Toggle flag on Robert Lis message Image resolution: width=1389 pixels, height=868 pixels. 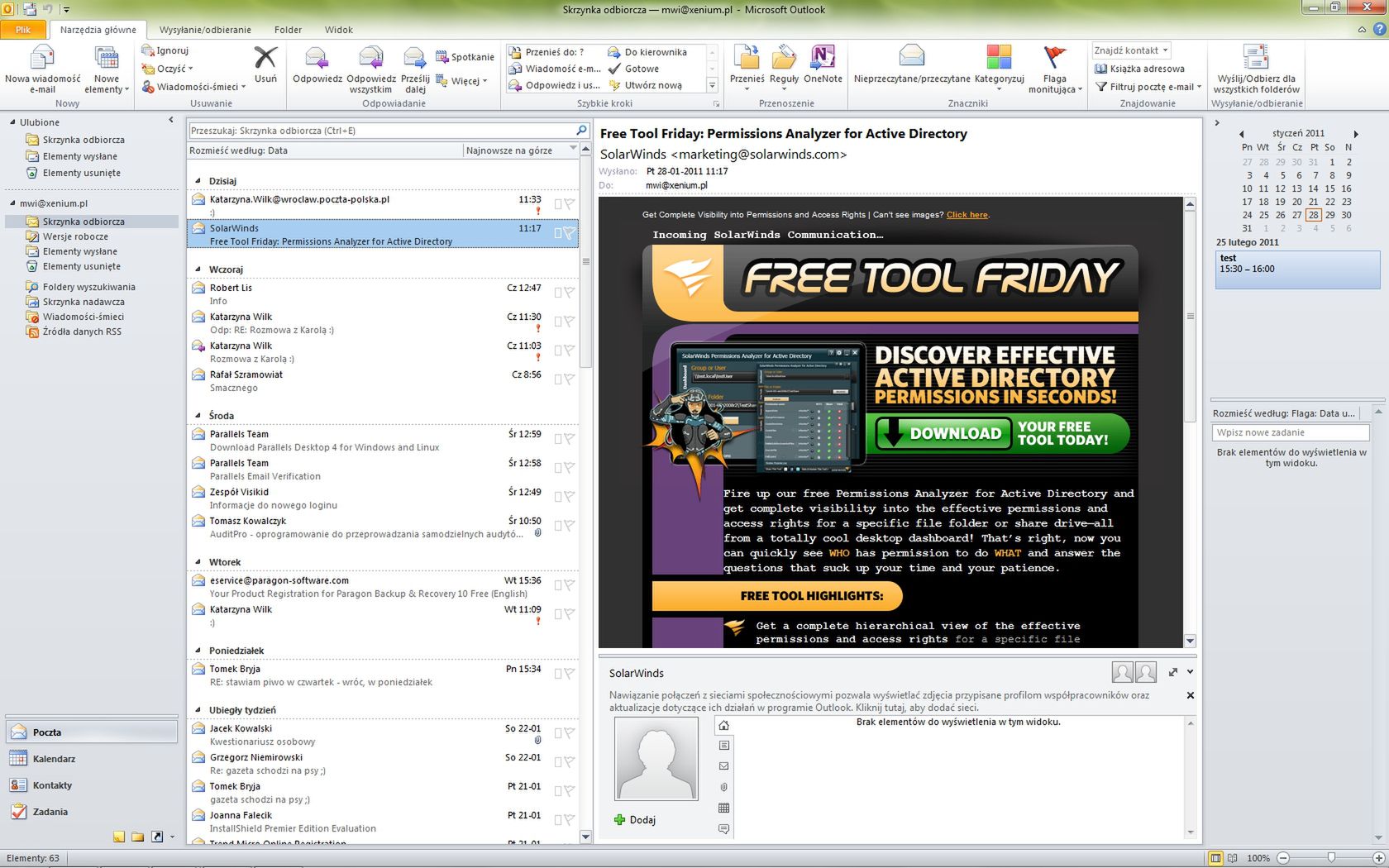[569, 293]
